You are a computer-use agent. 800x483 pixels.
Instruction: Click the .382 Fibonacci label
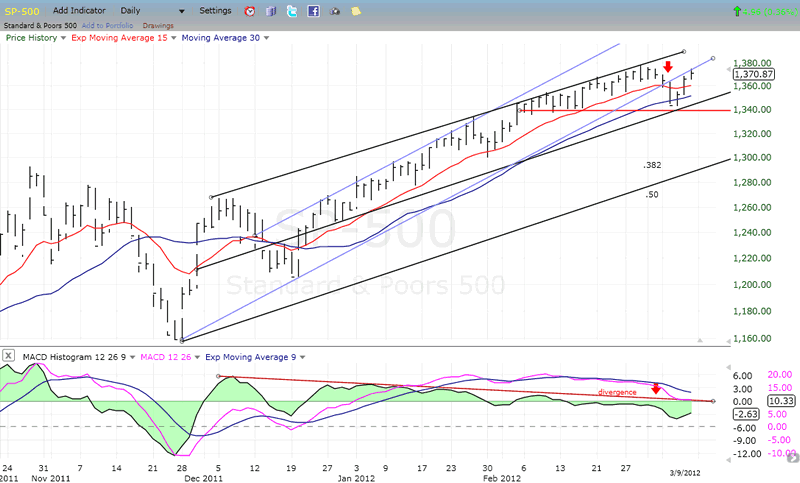[x=652, y=165]
